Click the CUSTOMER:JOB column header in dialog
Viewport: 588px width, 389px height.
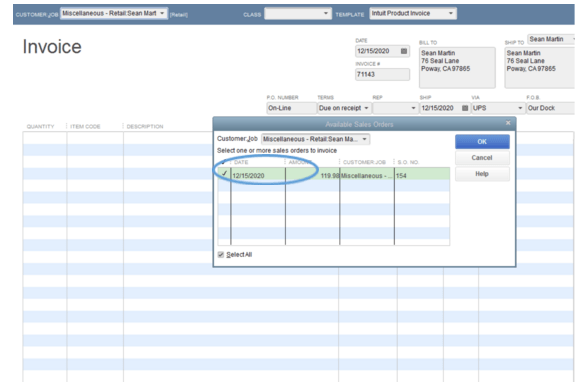coord(364,162)
